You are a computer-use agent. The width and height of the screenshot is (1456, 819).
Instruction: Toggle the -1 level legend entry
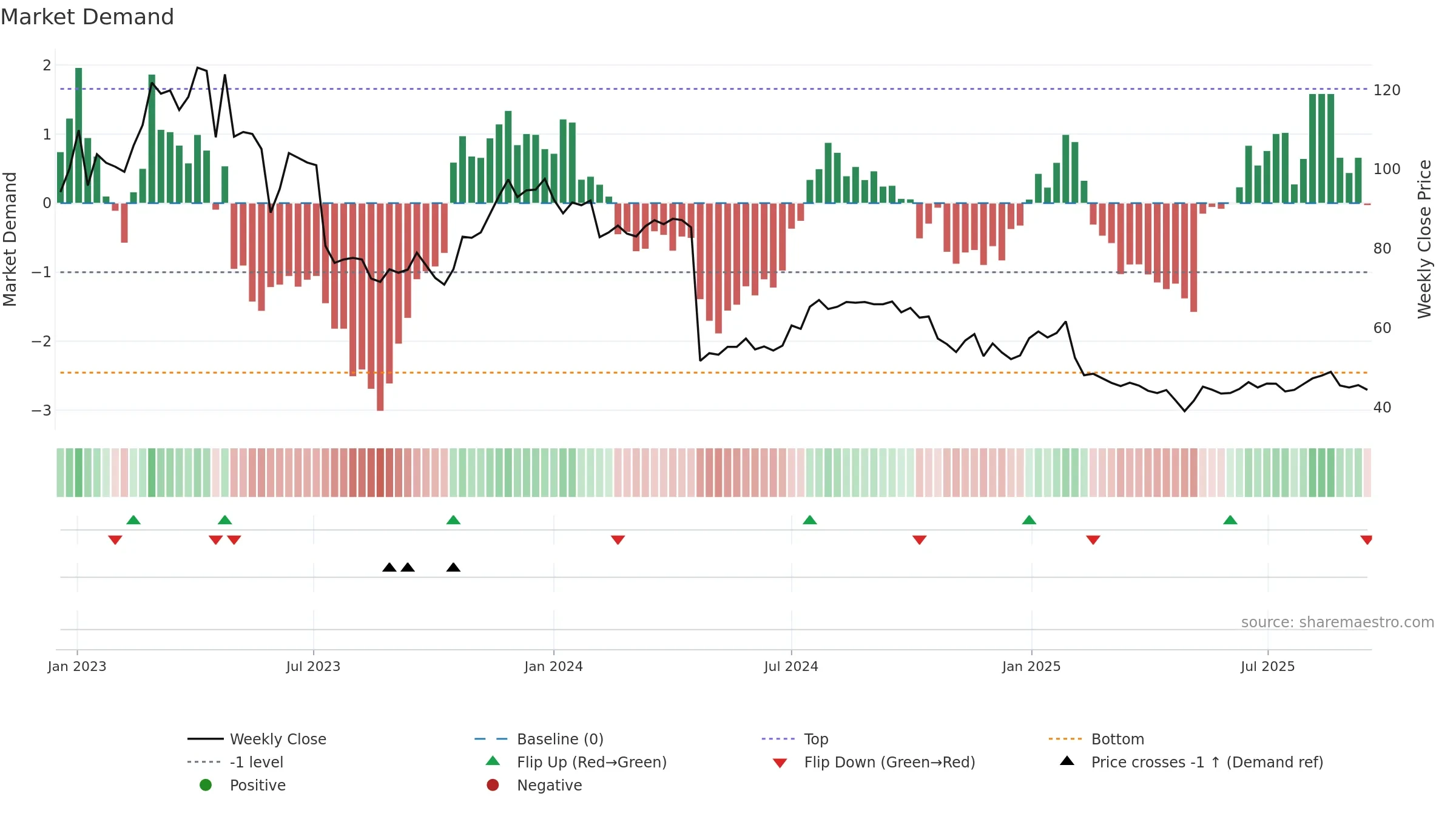(x=235, y=762)
